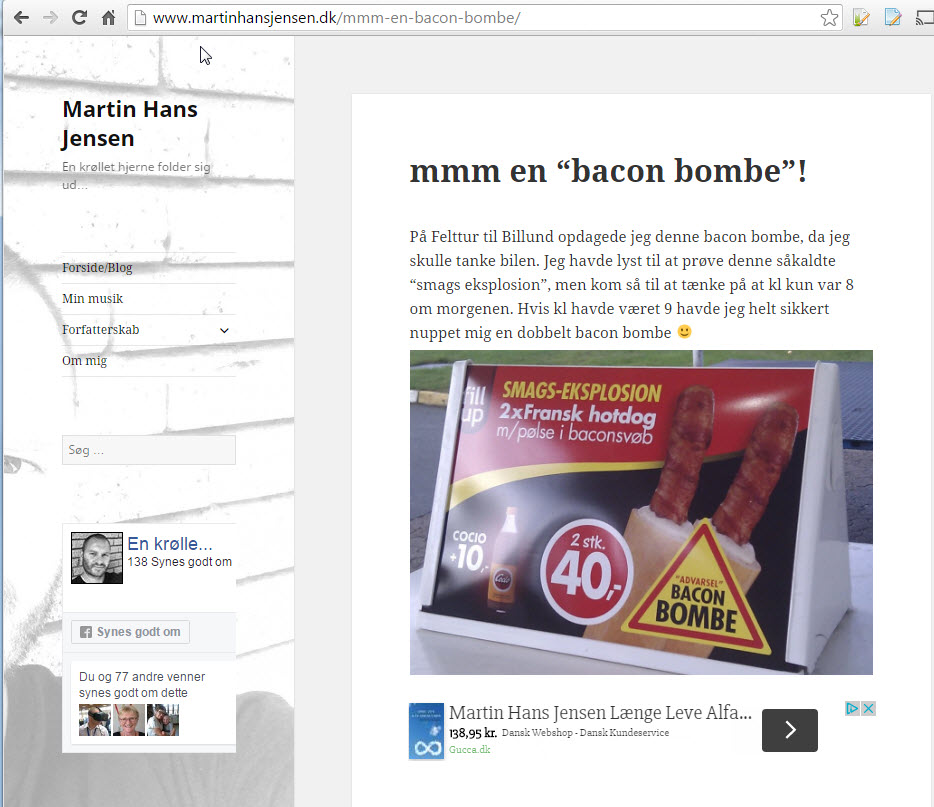Image resolution: width=934 pixels, height=807 pixels.
Task: Open the AdChoices triangle icon
Action: pyautogui.click(x=853, y=709)
